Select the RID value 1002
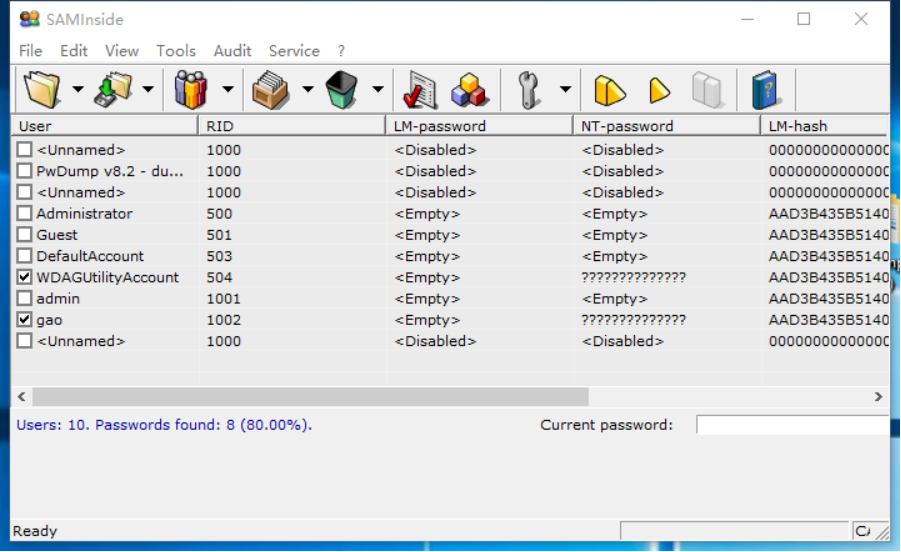 (x=224, y=320)
